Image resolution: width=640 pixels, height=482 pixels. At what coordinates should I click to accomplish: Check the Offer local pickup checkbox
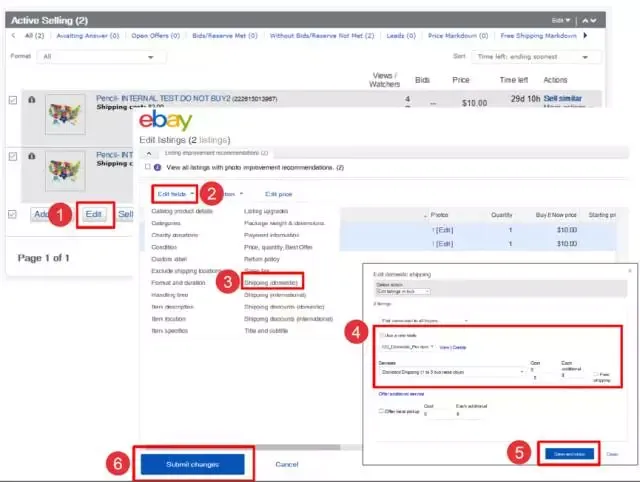point(381,411)
